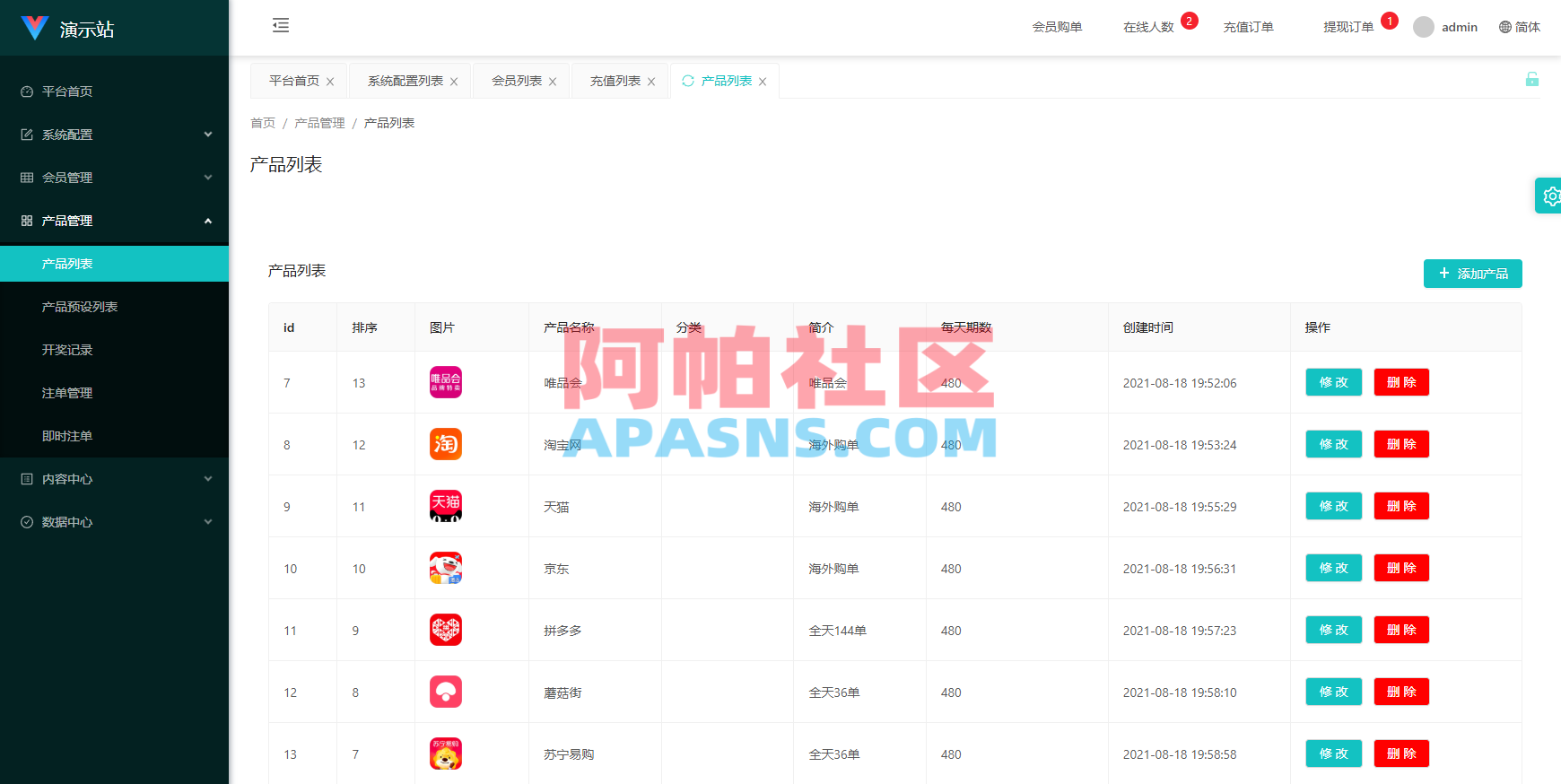Click the globe language icon

(x=1505, y=27)
